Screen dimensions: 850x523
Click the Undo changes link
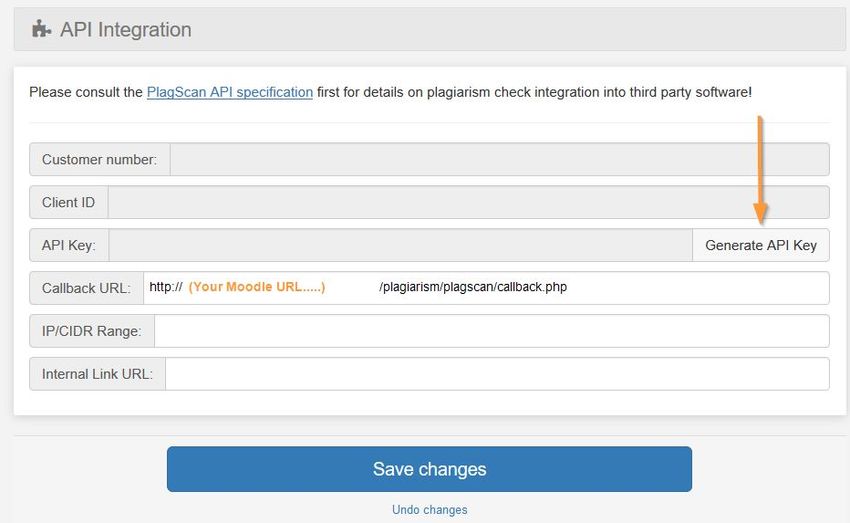pos(429,509)
